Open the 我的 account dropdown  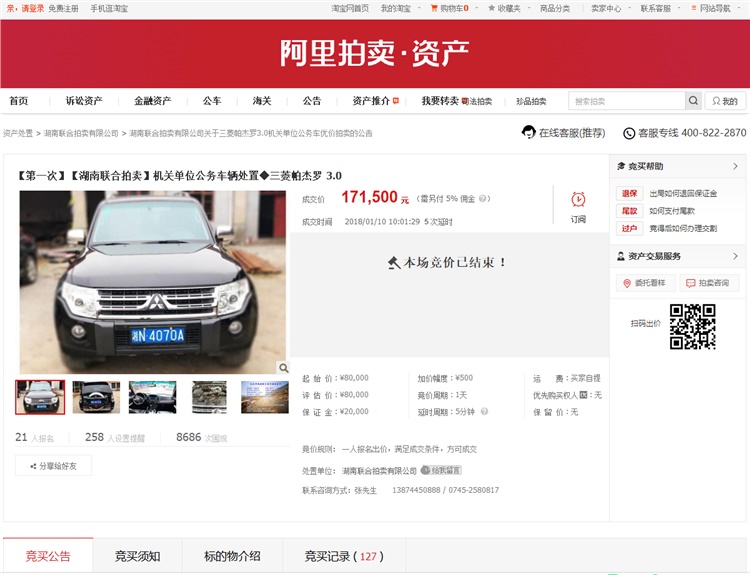point(725,101)
